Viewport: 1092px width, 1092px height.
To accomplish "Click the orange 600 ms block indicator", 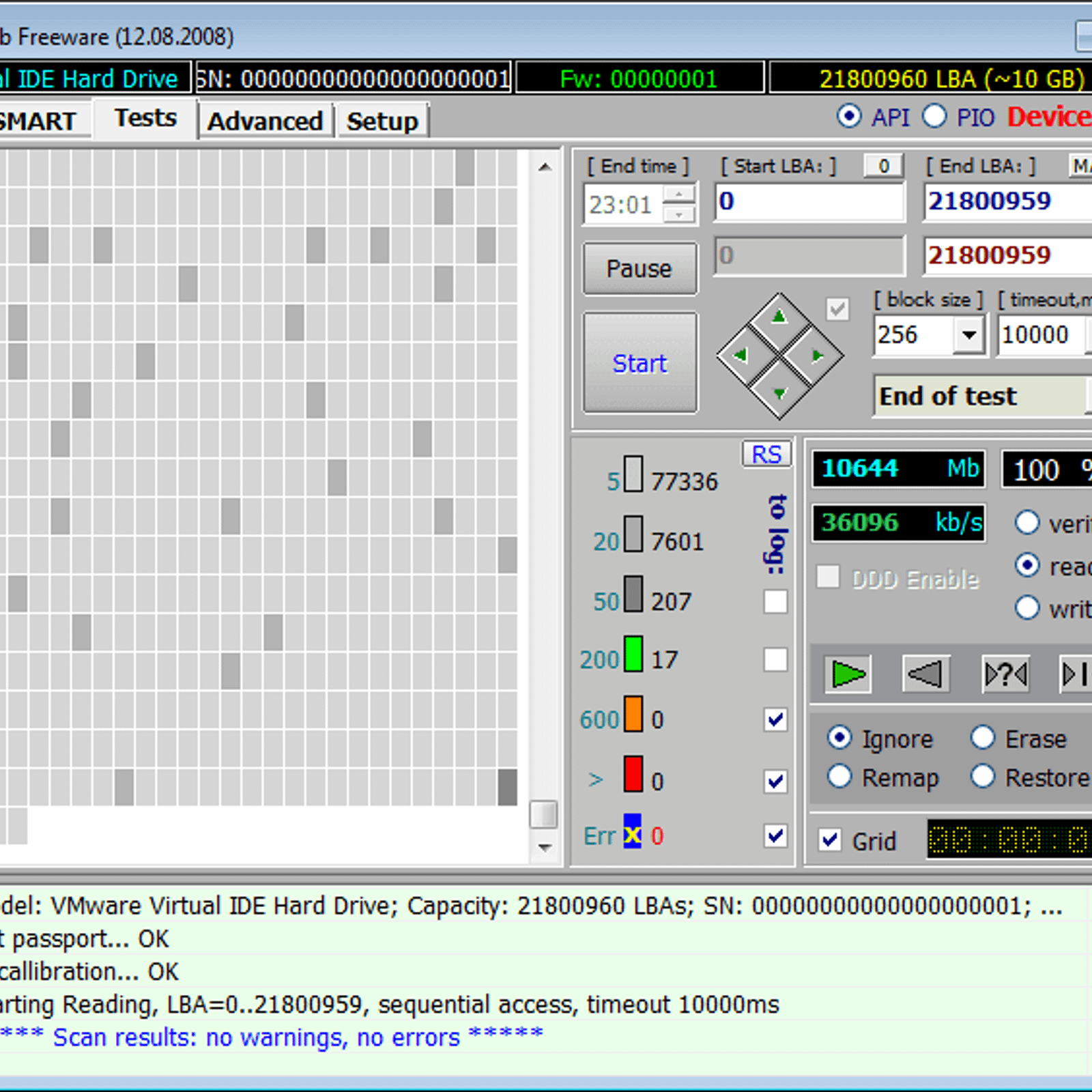I will 633,713.
